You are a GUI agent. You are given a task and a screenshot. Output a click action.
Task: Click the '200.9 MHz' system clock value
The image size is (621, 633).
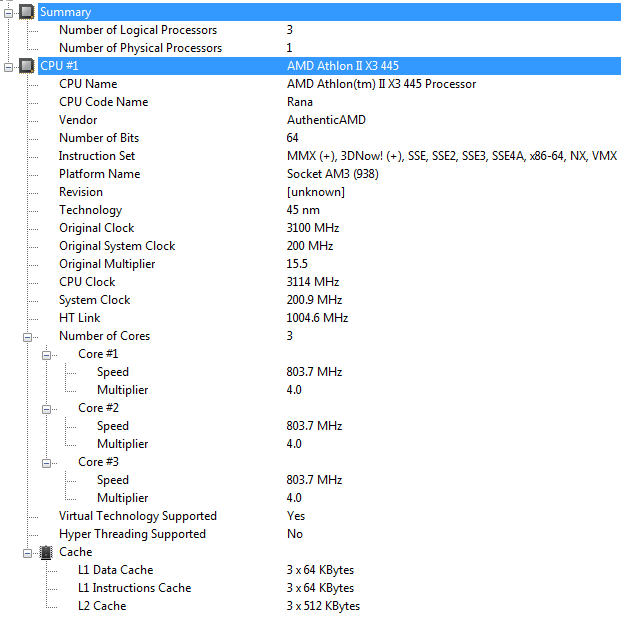(x=314, y=300)
